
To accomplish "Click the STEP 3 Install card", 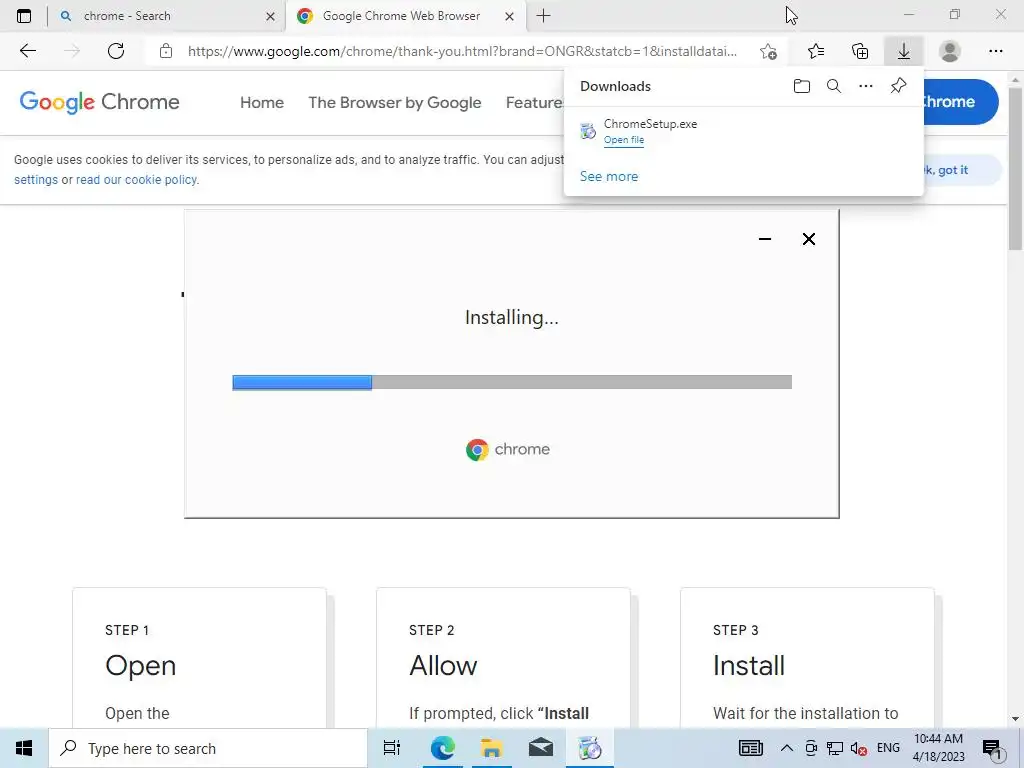I will [807, 658].
